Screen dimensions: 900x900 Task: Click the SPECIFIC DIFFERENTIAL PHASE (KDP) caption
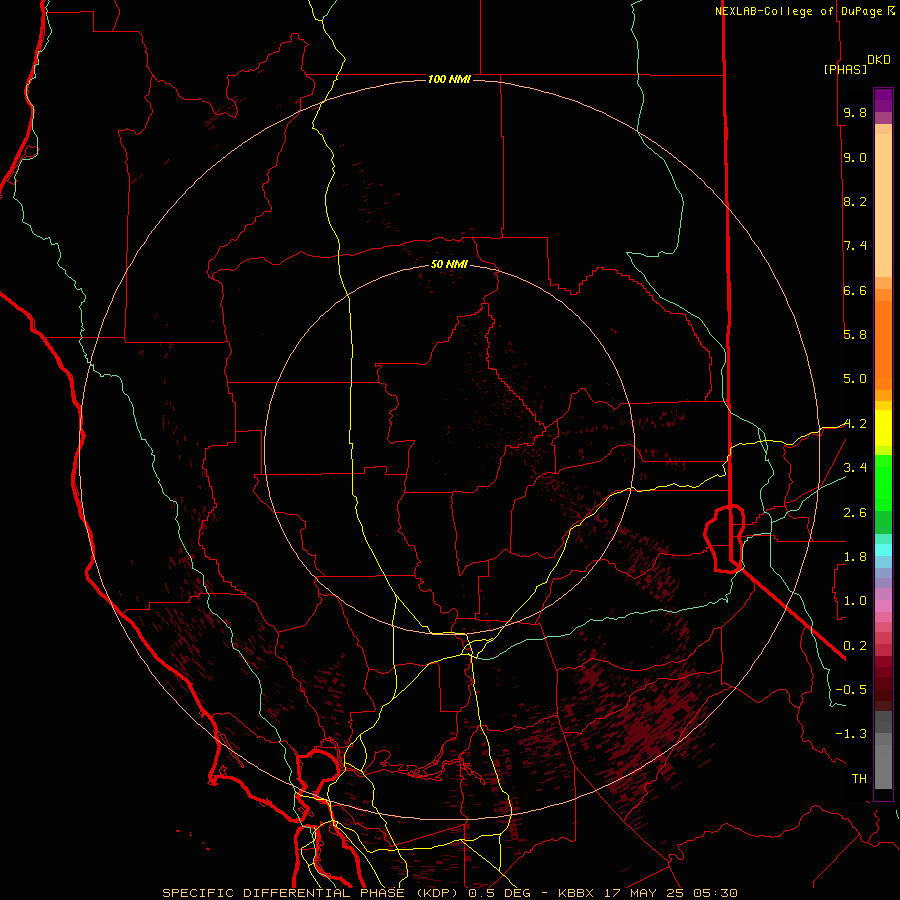pyautogui.click(x=308, y=893)
